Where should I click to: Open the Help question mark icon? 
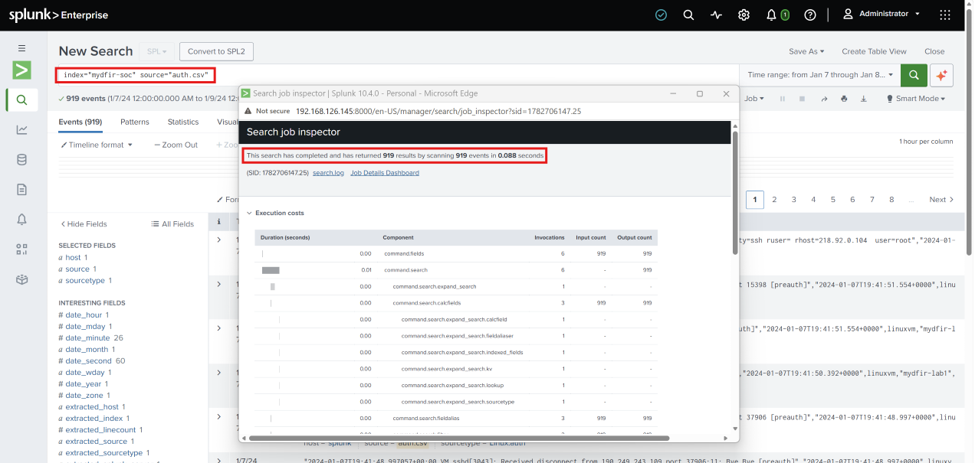810,15
